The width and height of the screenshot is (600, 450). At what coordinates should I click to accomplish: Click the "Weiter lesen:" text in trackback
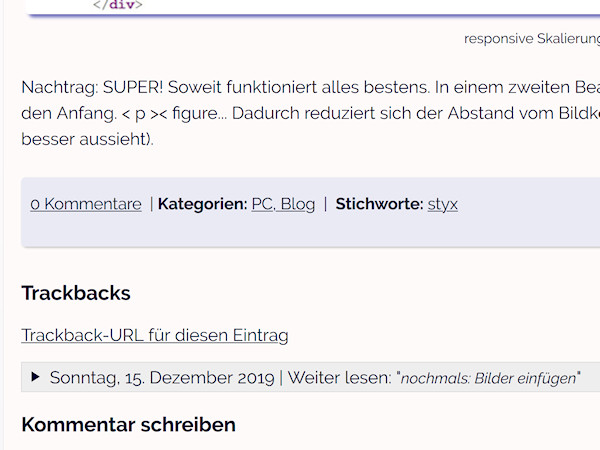click(x=340, y=378)
